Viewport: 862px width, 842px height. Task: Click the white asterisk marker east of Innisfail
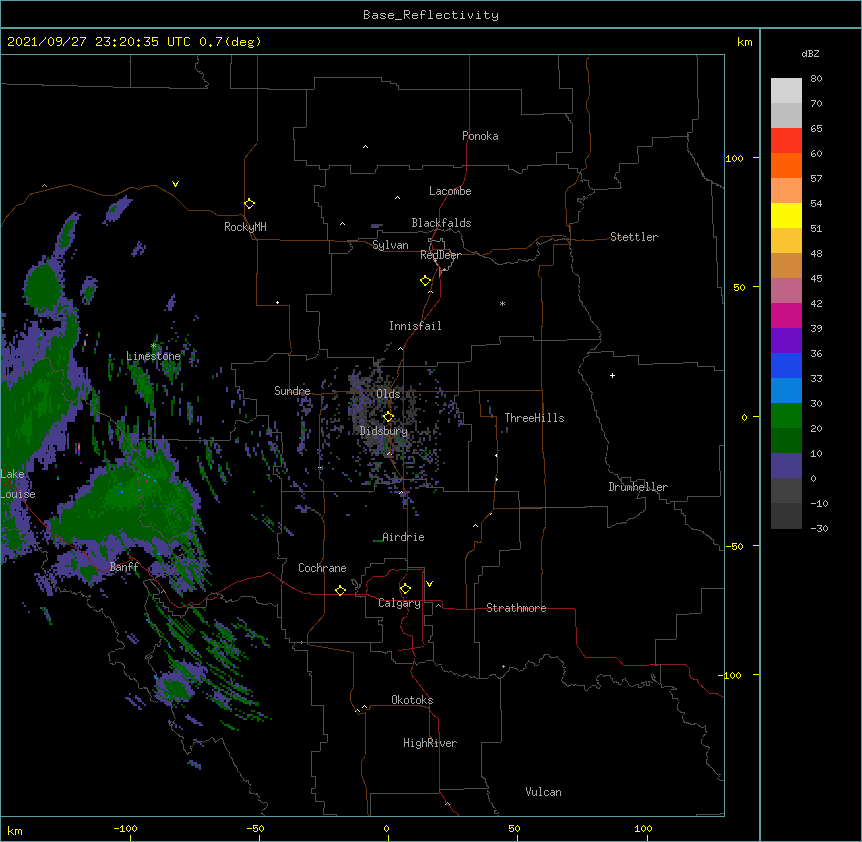coord(502,303)
